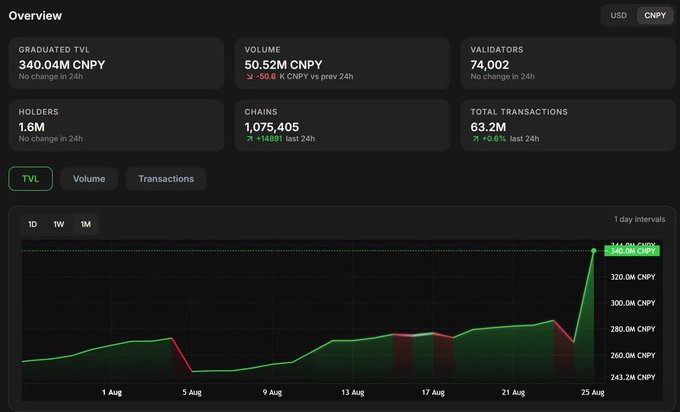
Task: Click the 63.2M transactions value
Action: click(488, 127)
